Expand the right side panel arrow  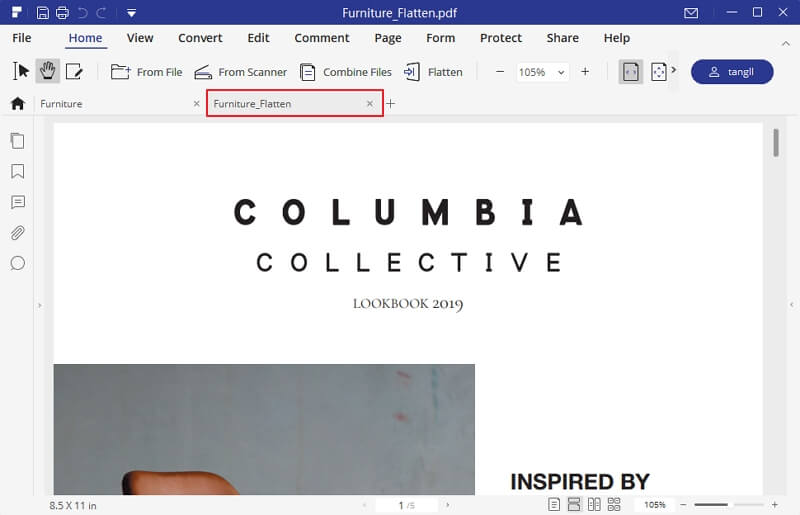coord(791,305)
